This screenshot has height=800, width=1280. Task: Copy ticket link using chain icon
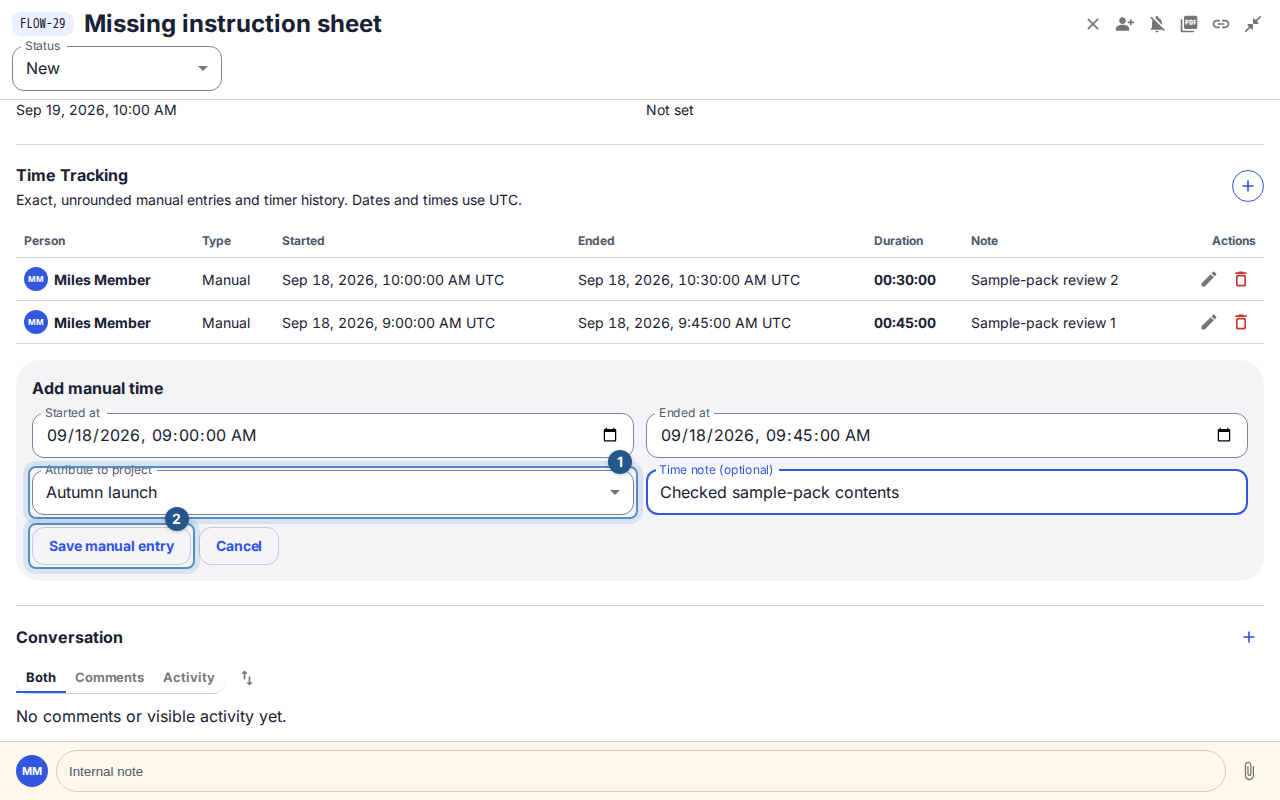(x=1221, y=24)
